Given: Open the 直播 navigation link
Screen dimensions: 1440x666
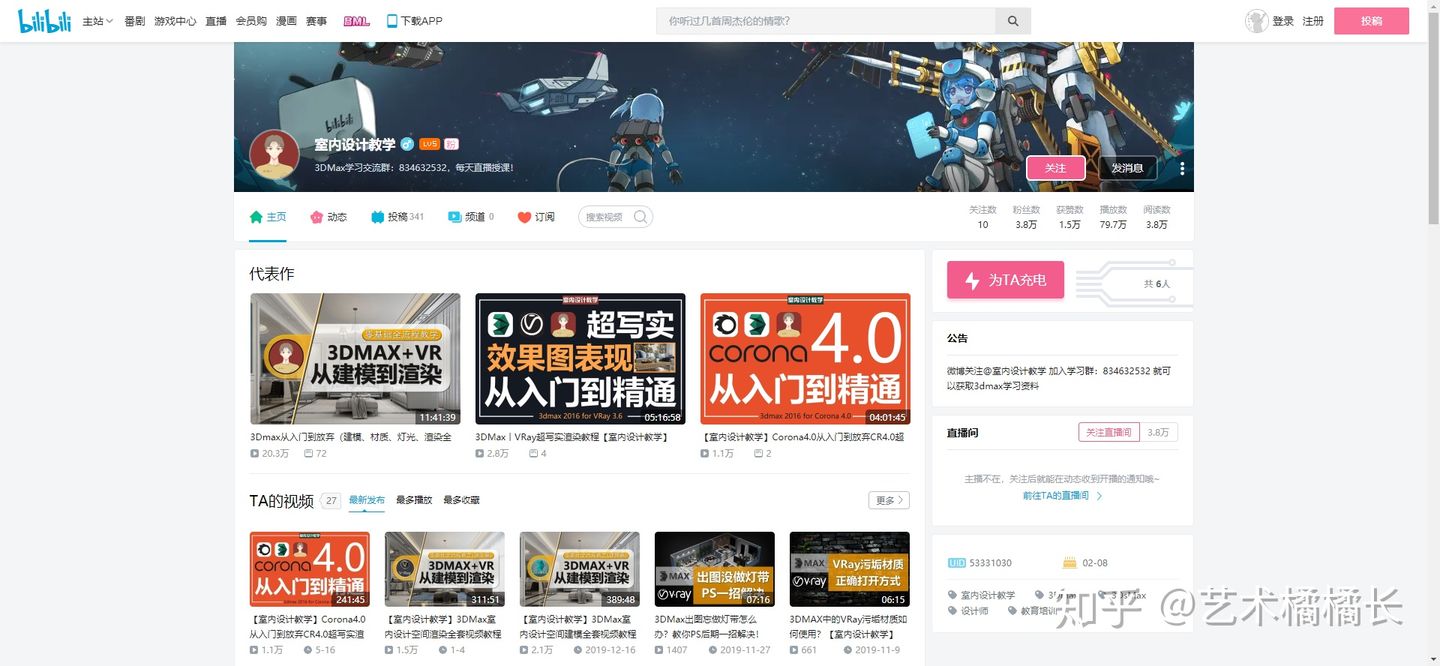Looking at the screenshot, I should (x=216, y=21).
